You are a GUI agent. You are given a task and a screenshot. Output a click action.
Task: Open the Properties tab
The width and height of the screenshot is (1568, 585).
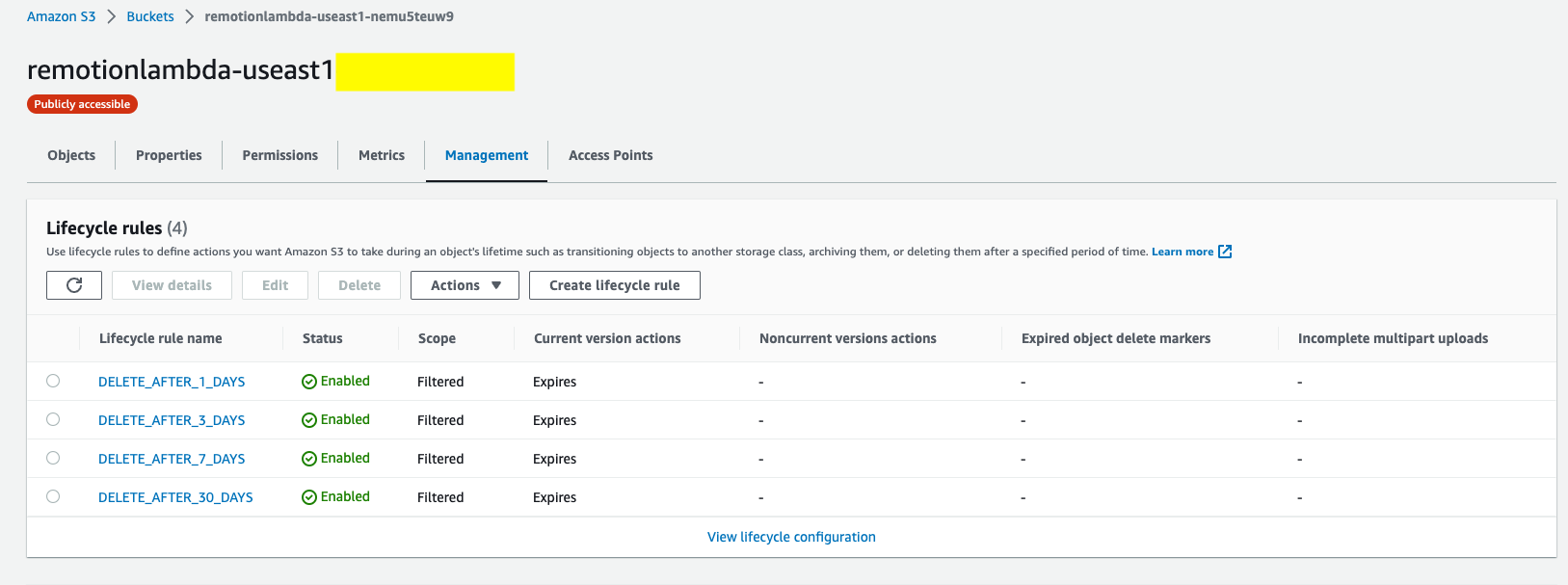click(169, 155)
